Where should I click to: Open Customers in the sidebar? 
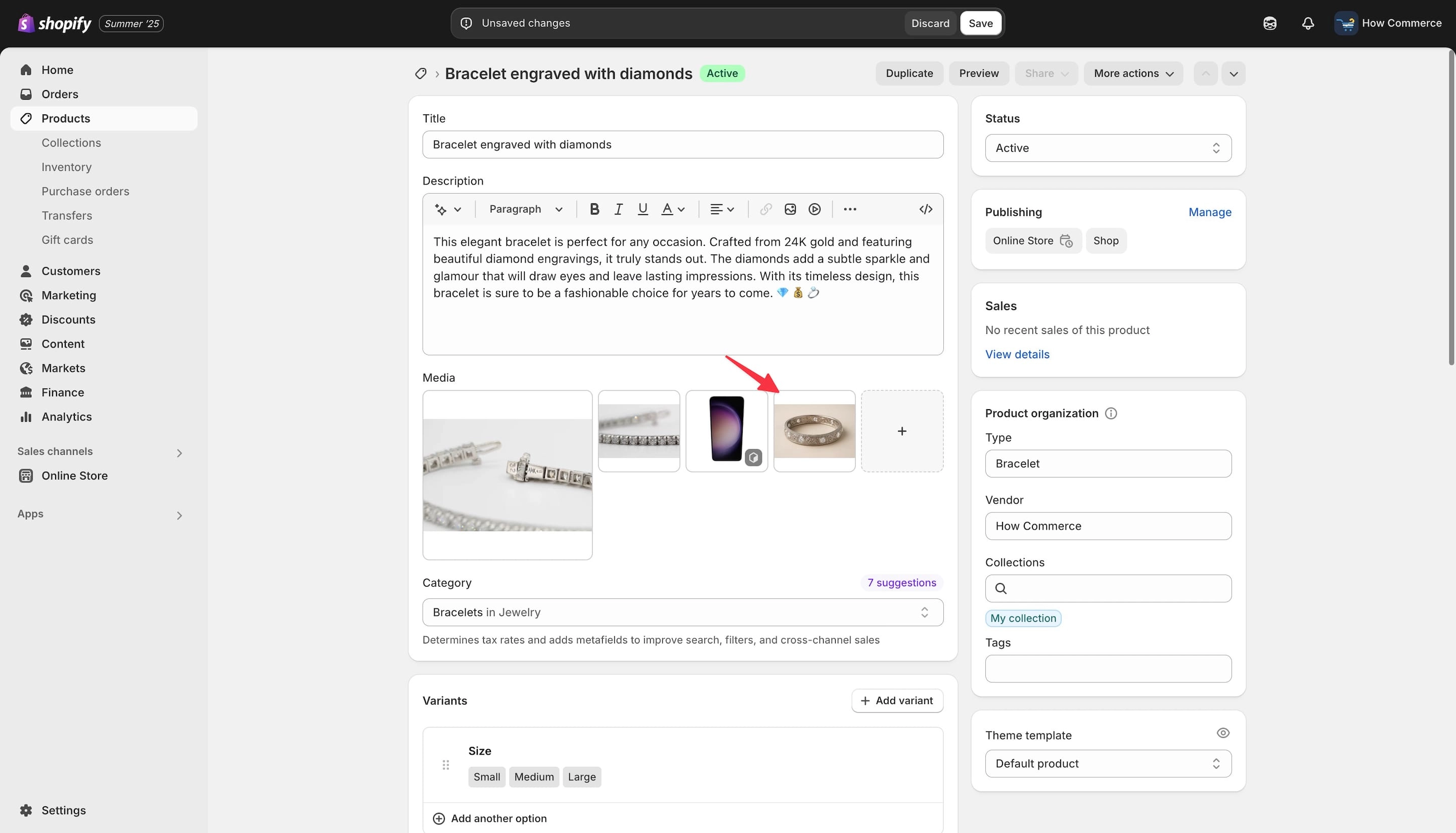pos(104,271)
